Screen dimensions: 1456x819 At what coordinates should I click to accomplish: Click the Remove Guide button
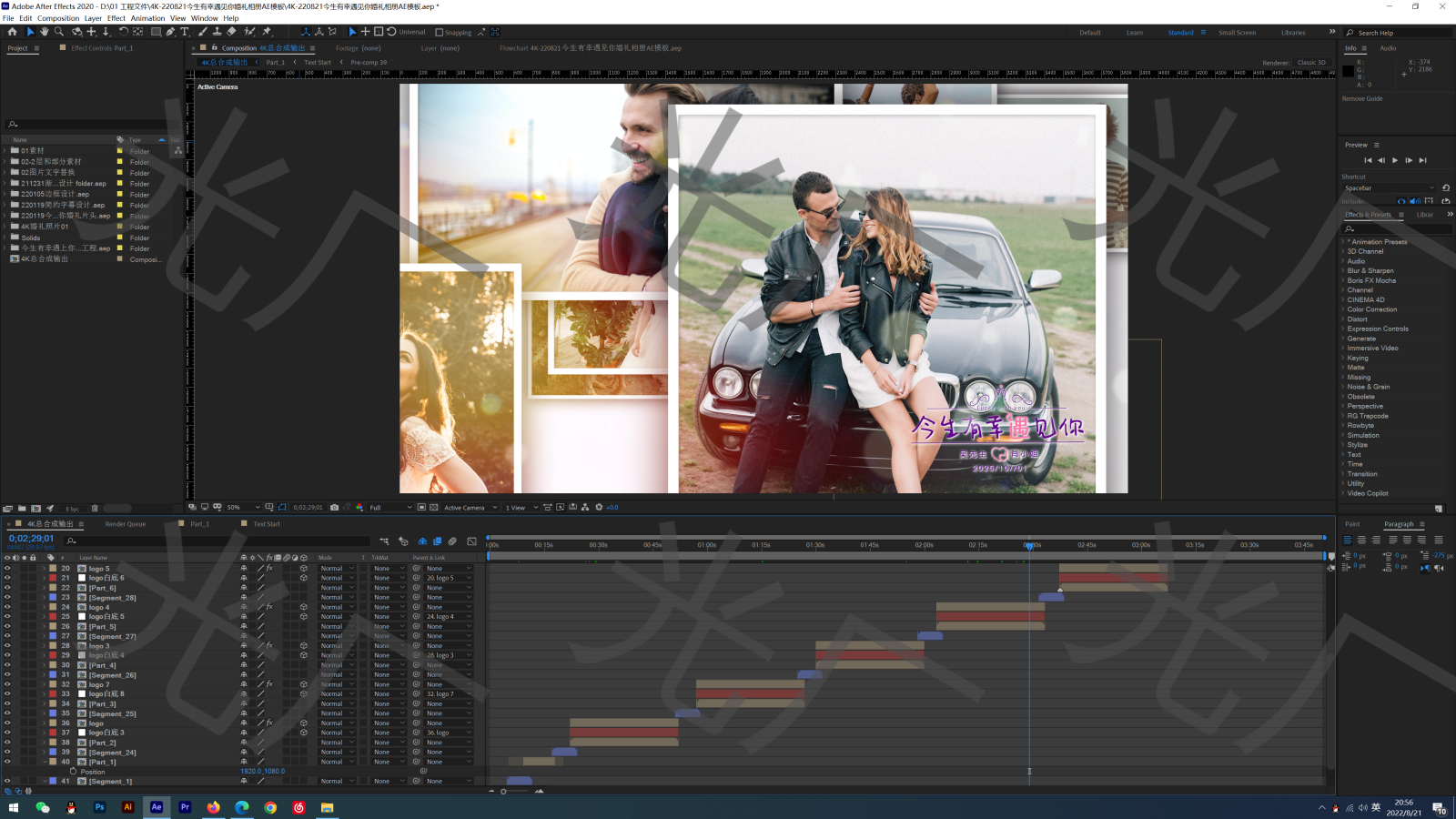(x=1361, y=99)
